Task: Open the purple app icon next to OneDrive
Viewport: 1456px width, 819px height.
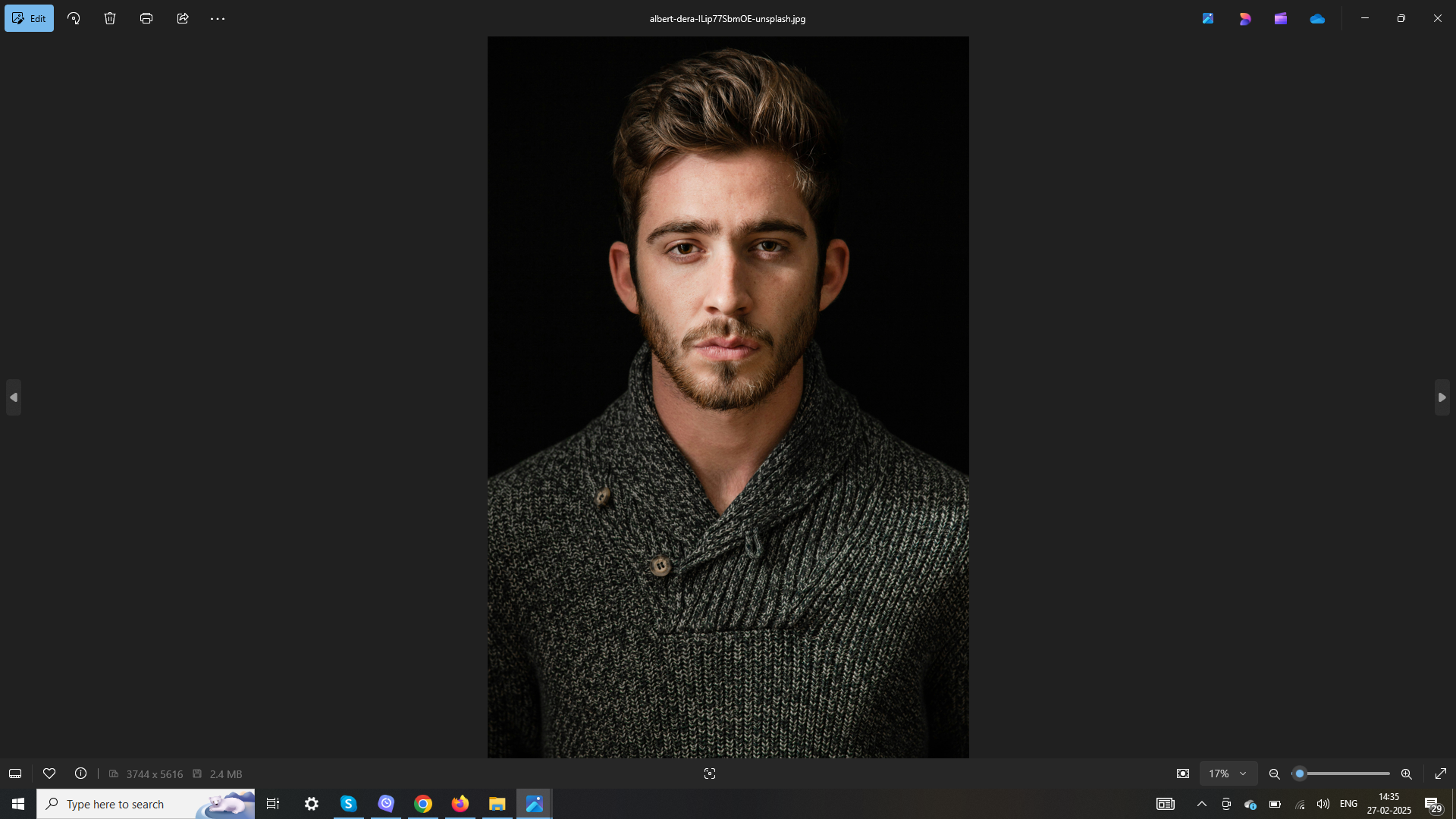Action: [1281, 18]
